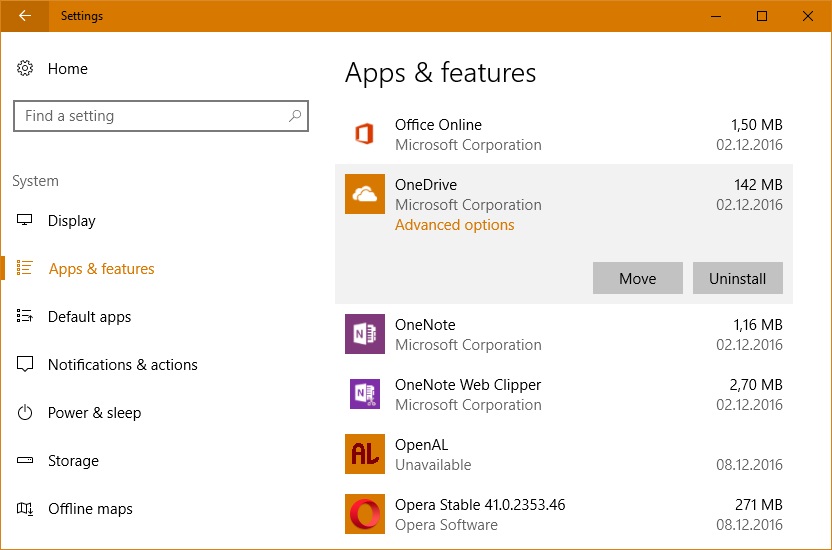The height and width of the screenshot is (550, 832).
Task: Open OneDrive Advanced options link
Action: [x=454, y=225]
